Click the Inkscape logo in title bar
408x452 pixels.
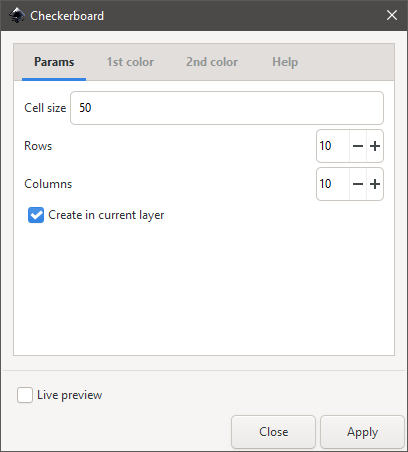tap(17, 16)
